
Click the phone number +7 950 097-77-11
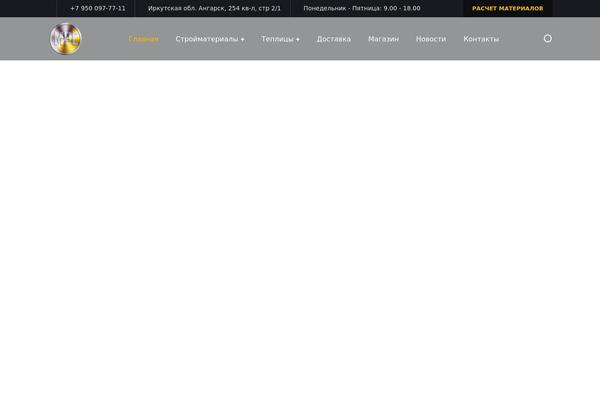coord(98,8)
